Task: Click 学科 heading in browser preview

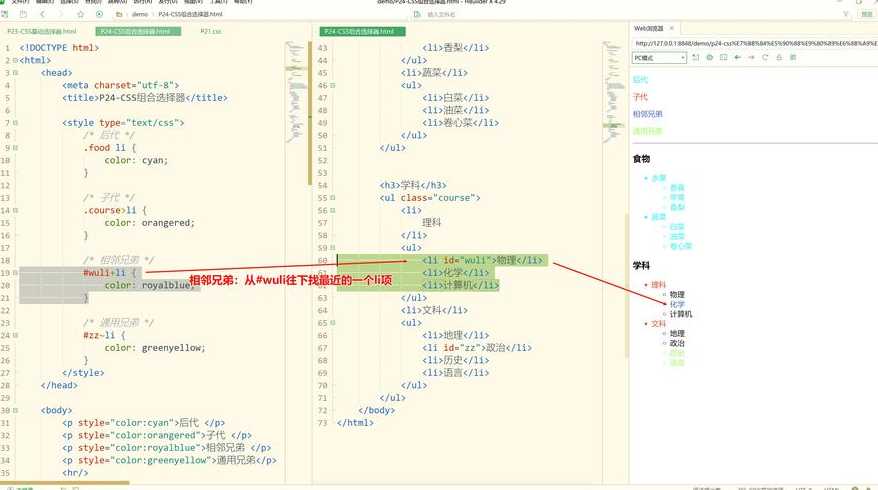Action: pos(641,265)
